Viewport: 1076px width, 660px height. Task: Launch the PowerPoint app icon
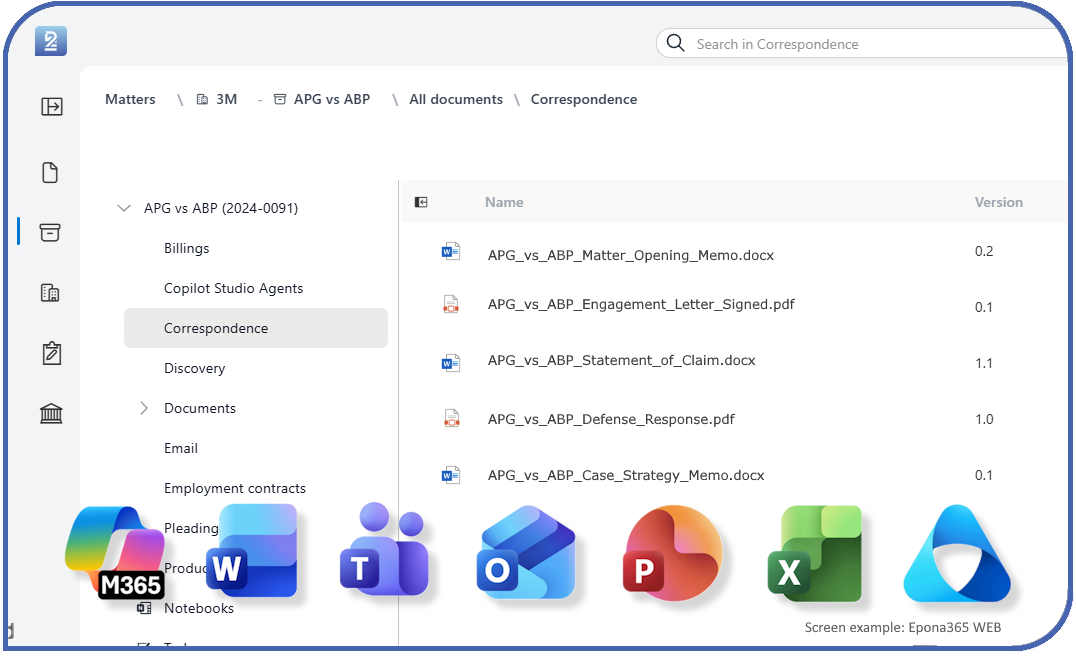coord(672,552)
